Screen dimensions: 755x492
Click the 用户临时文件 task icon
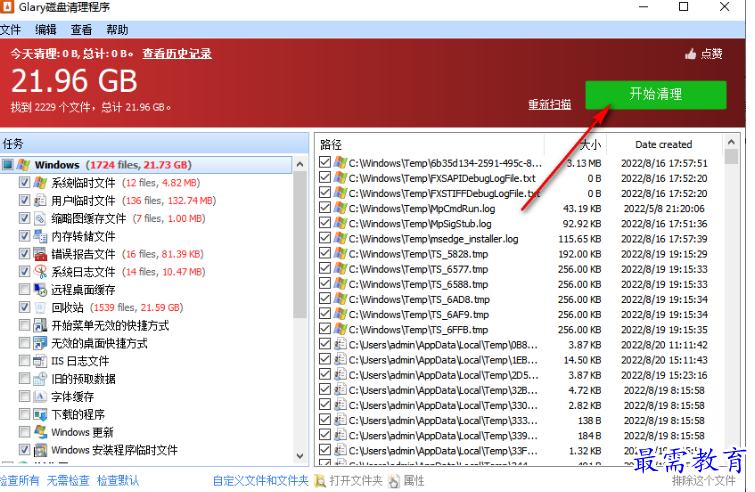click(x=40, y=200)
